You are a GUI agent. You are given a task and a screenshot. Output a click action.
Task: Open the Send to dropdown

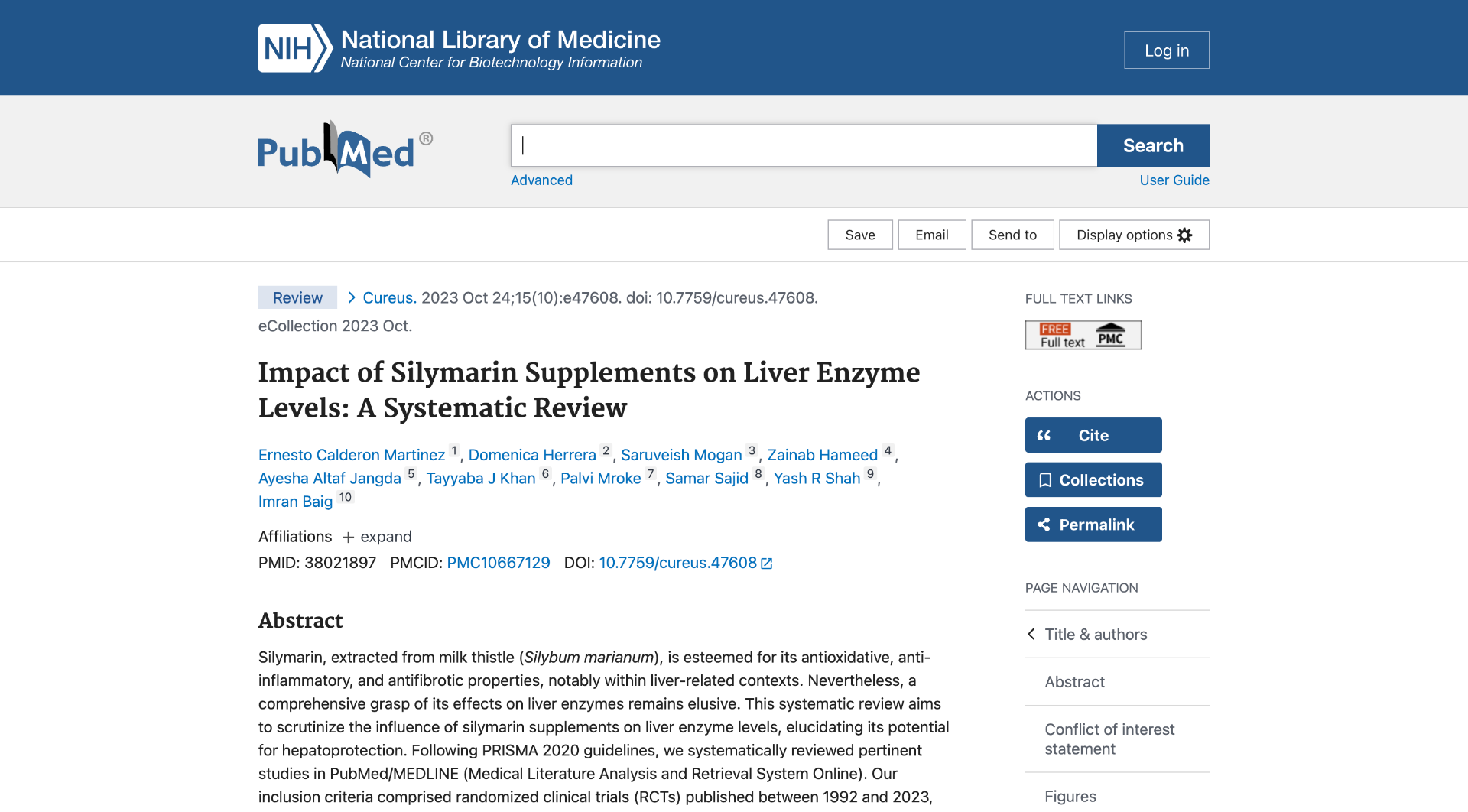pos(1012,235)
